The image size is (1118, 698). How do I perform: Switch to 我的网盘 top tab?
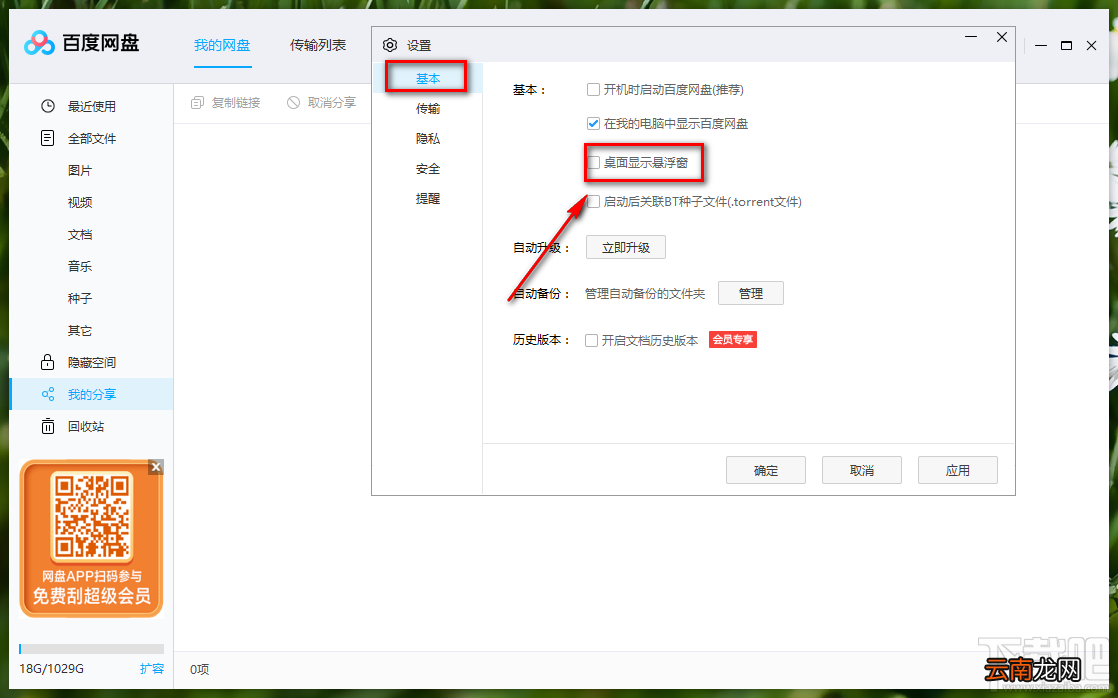point(222,46)
